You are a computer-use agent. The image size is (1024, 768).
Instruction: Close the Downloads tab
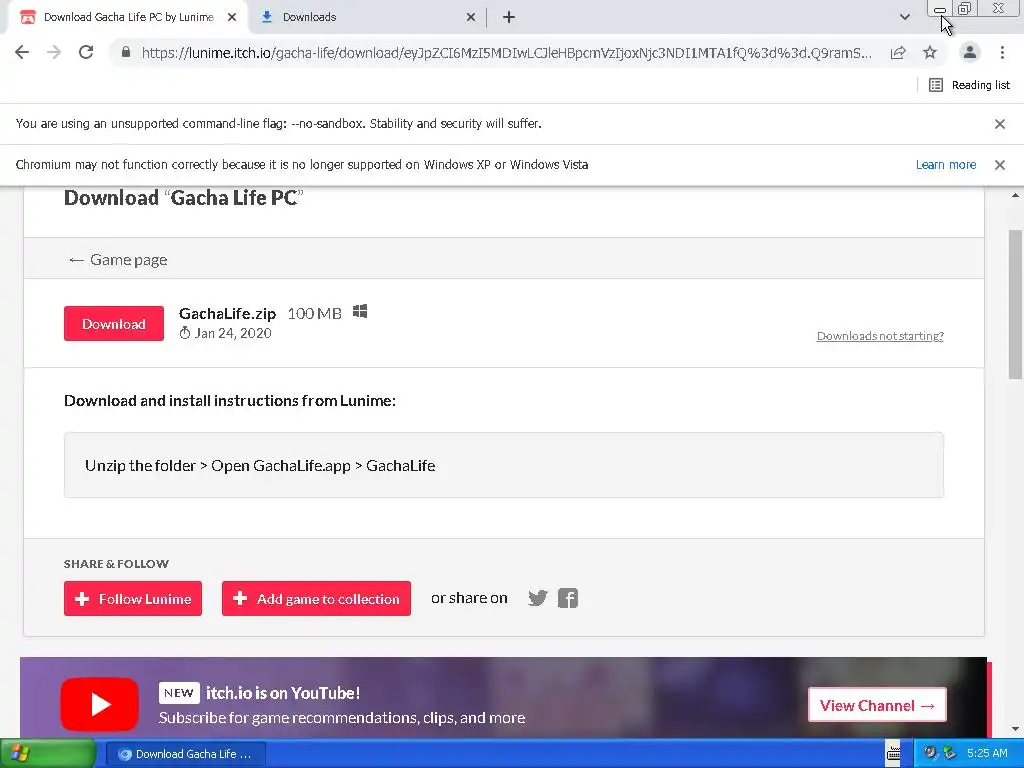tap(471, 17)
